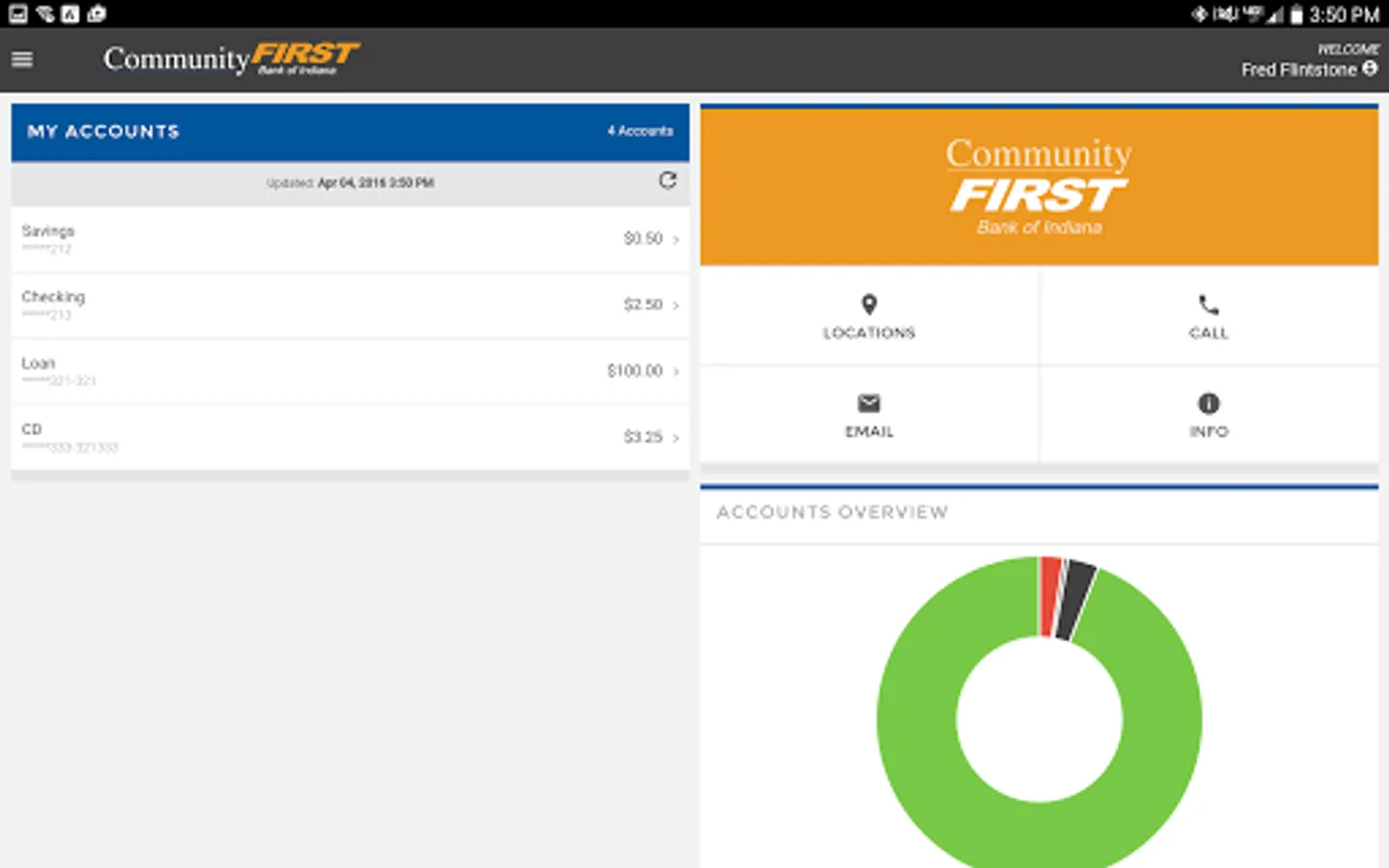Tap the $100.00 Loan balance
The width and height of the screenshot is (1389, 868).
635,370
